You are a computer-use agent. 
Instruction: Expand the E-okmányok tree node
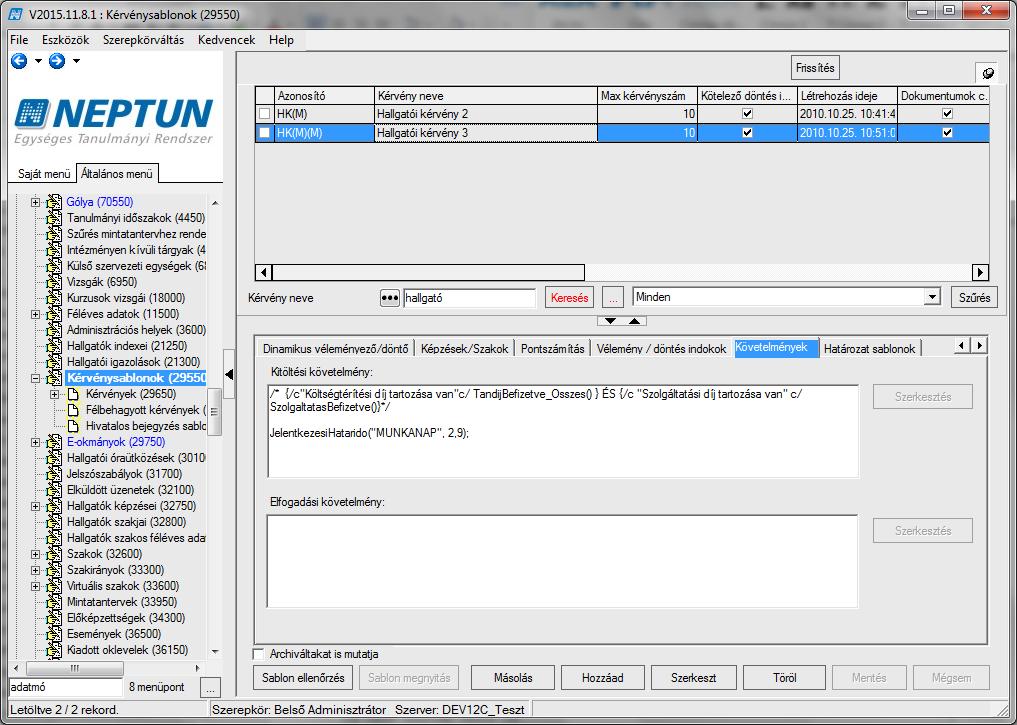pyautogui.click(x=36, y=442)
